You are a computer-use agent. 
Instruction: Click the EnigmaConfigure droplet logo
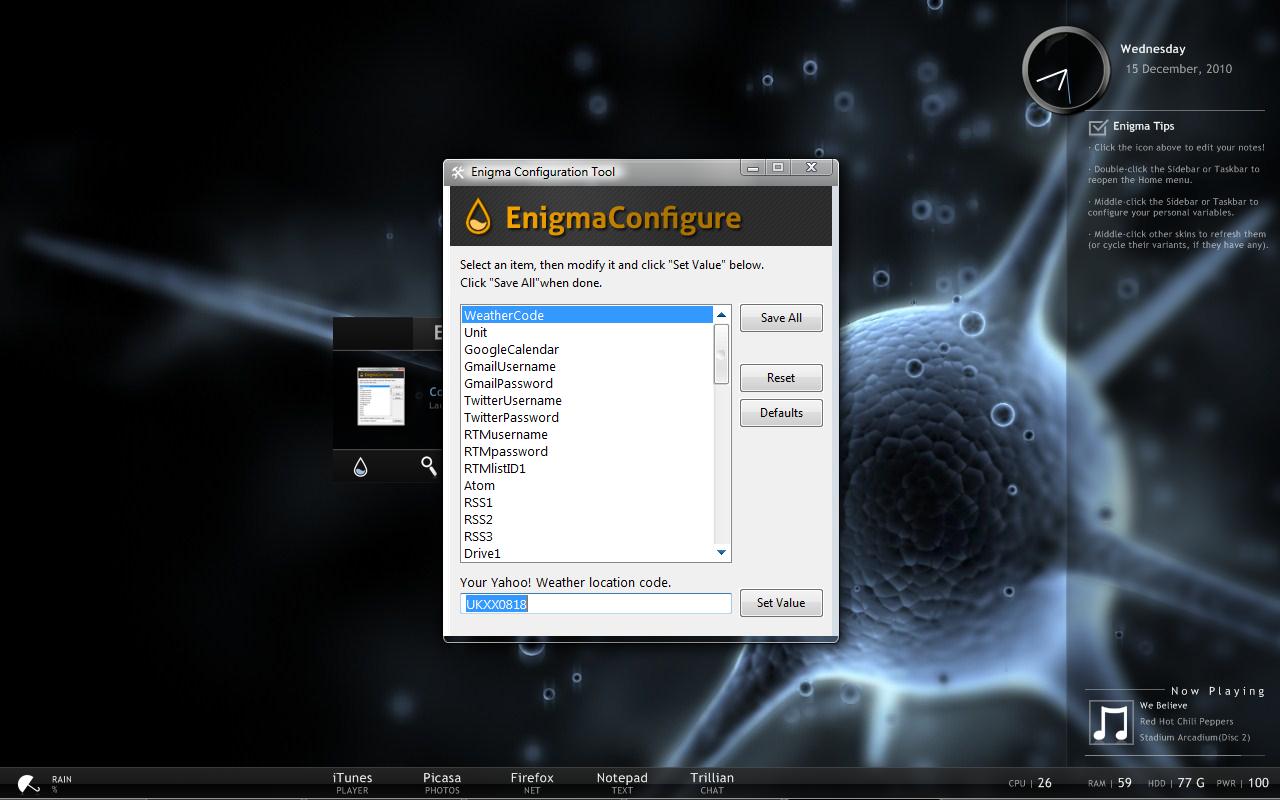coord(477,216)
